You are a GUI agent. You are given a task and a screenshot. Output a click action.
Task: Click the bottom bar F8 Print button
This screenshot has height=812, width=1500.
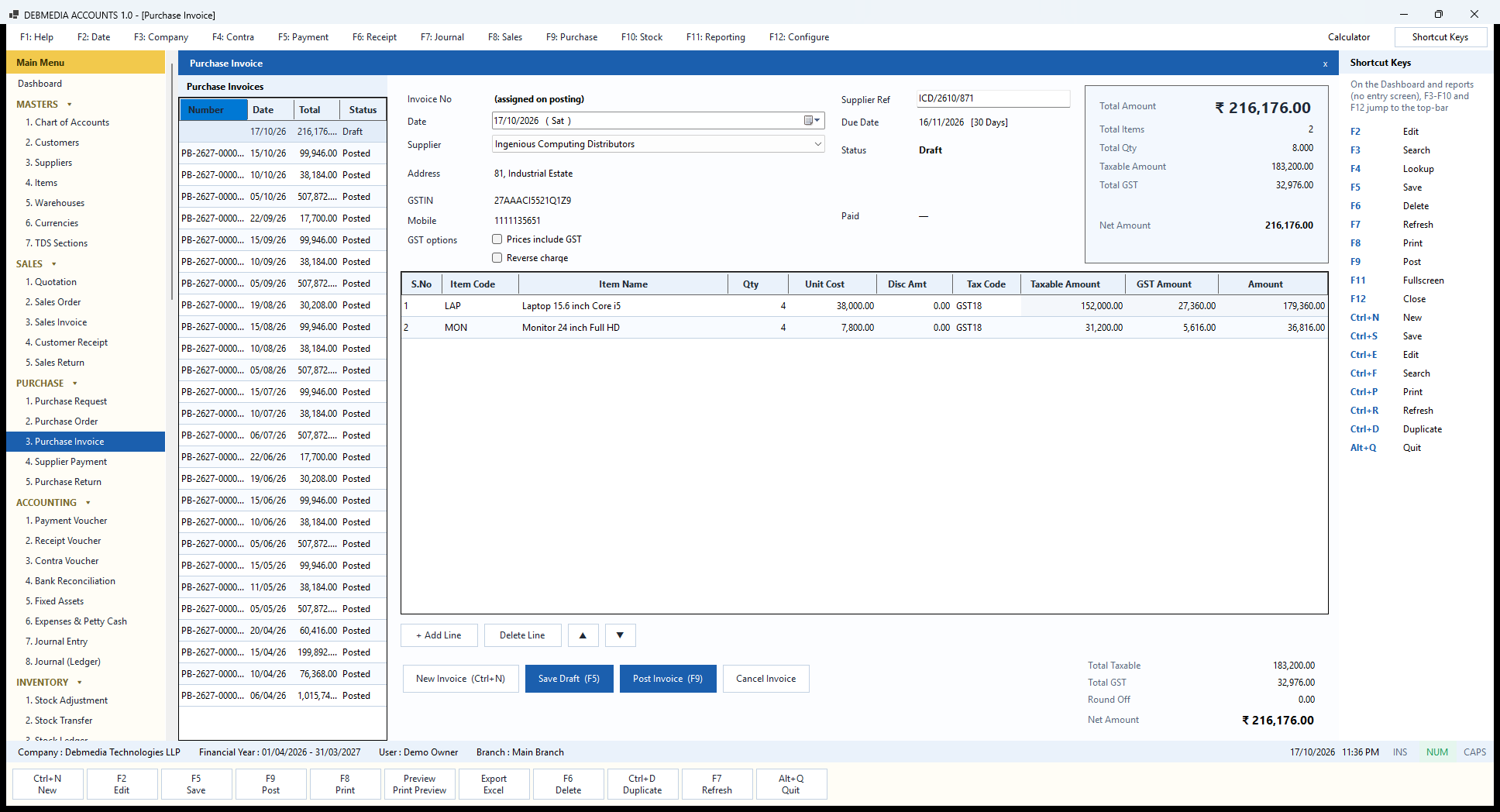click(x=345, y=784)
